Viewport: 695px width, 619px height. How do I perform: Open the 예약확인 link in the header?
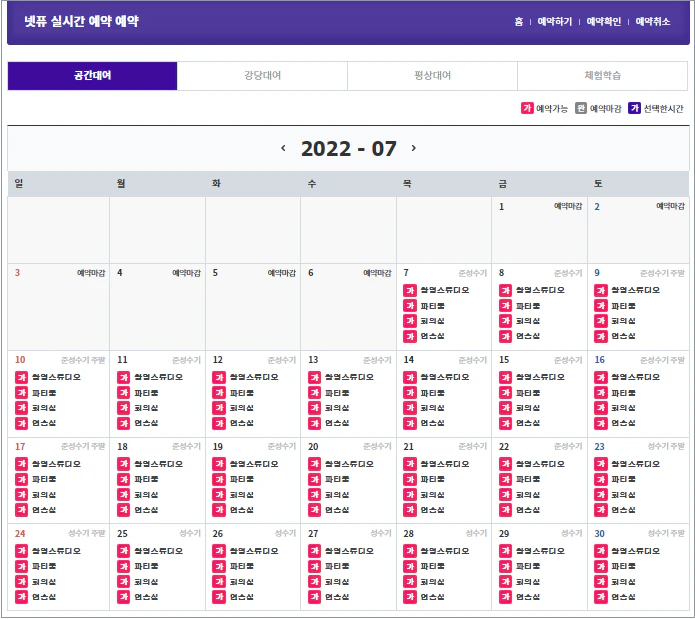click(x=603, y=21)
